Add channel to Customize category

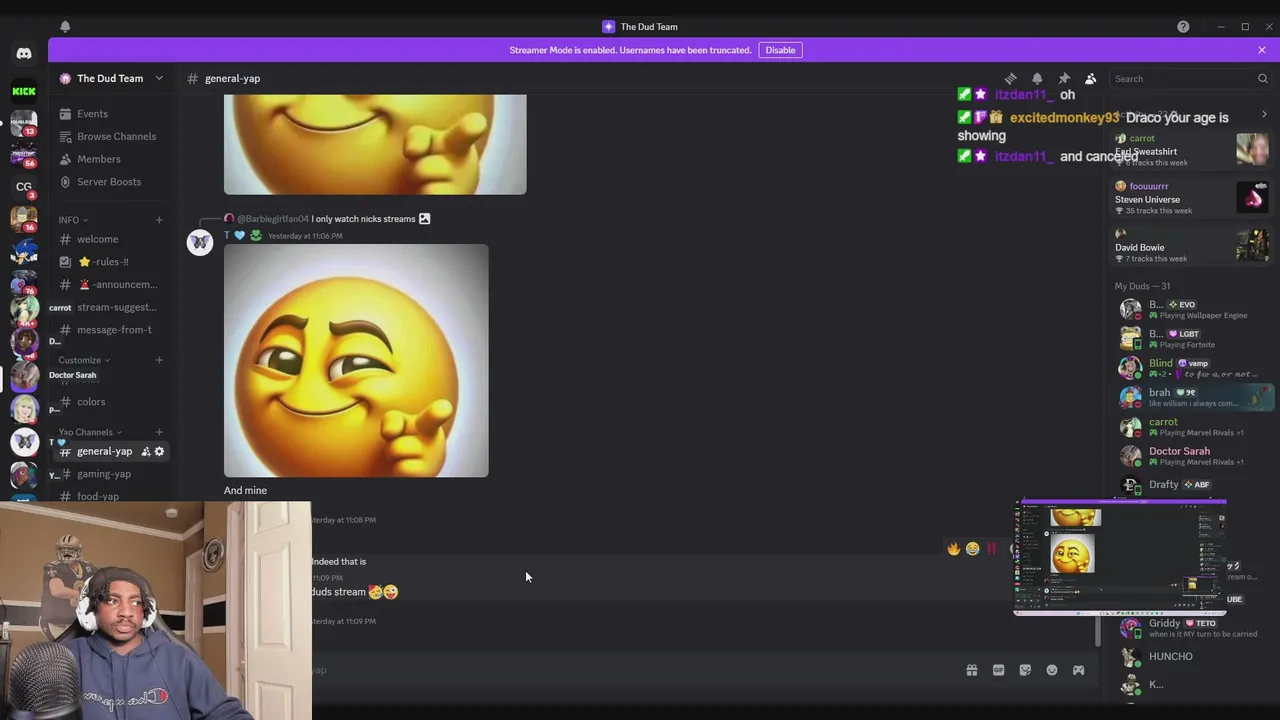pos(159,360)
